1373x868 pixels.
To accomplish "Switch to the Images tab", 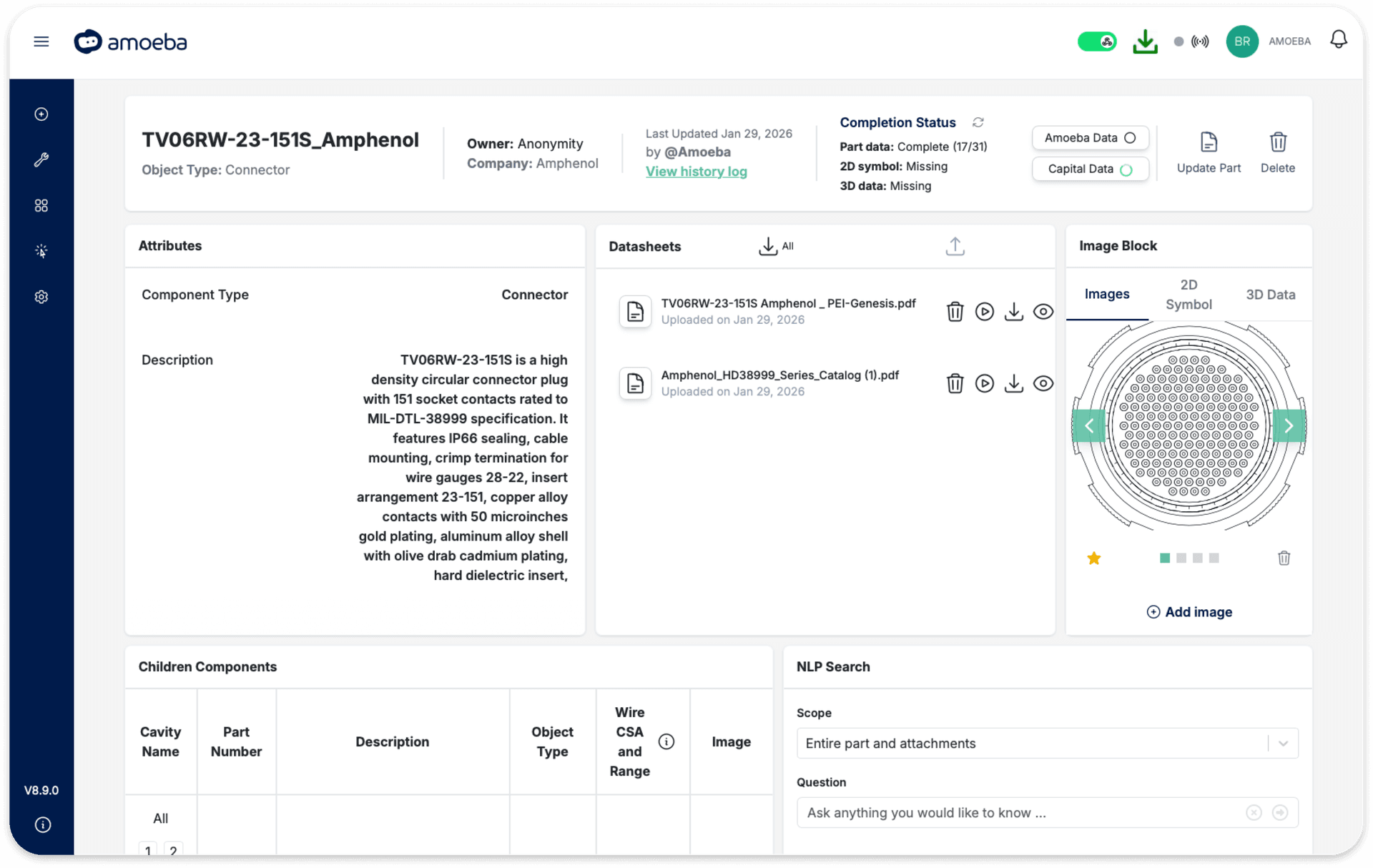I will pos(1106,294).
